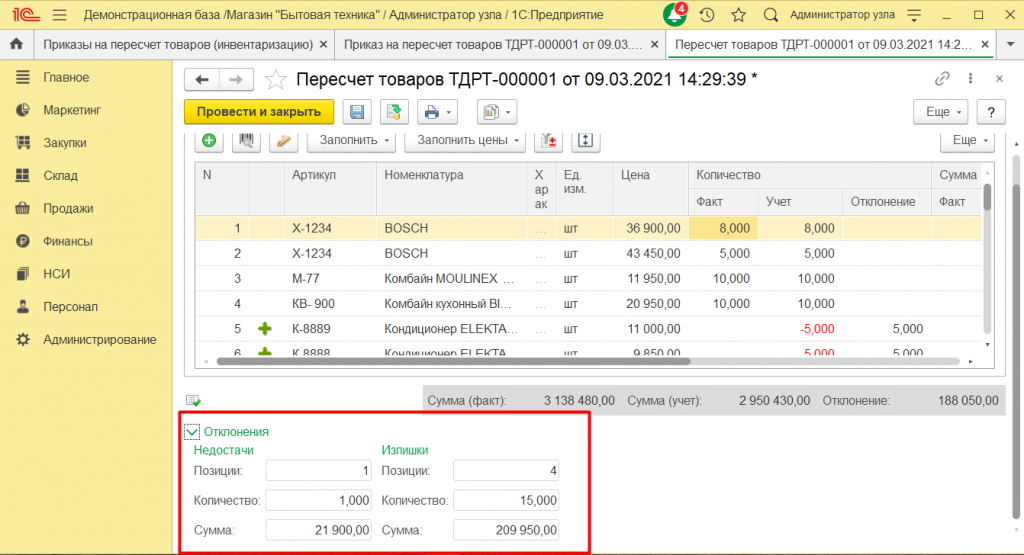Save the document floppy icon
Image resolution: width=1024 pixels, height=555 pixels.
click(x=357, y=112)
